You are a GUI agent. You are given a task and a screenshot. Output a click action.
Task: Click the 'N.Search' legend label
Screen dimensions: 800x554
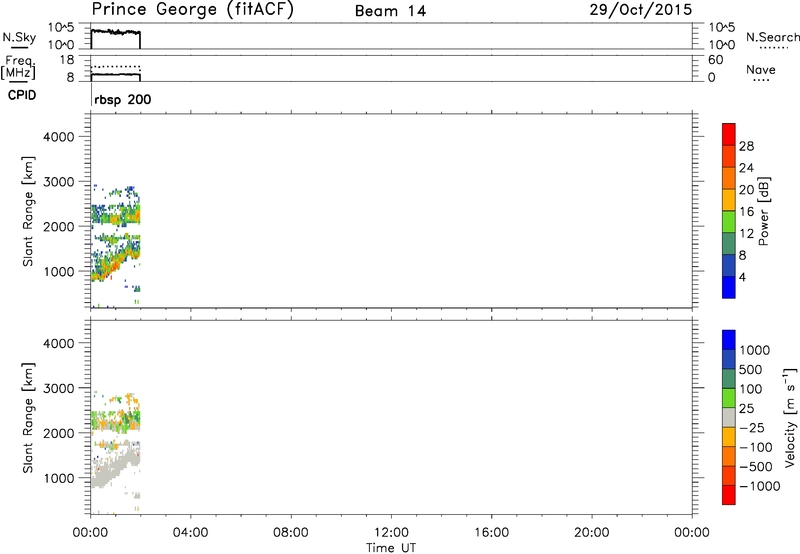click(772, 37)
